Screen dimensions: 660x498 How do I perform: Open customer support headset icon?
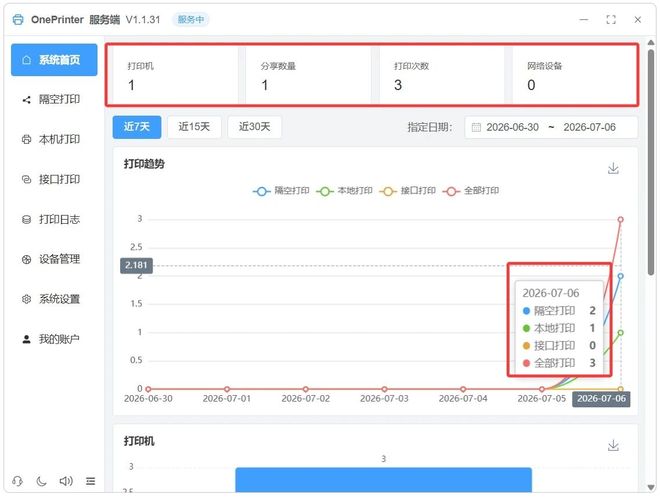[x=17, y=481]
